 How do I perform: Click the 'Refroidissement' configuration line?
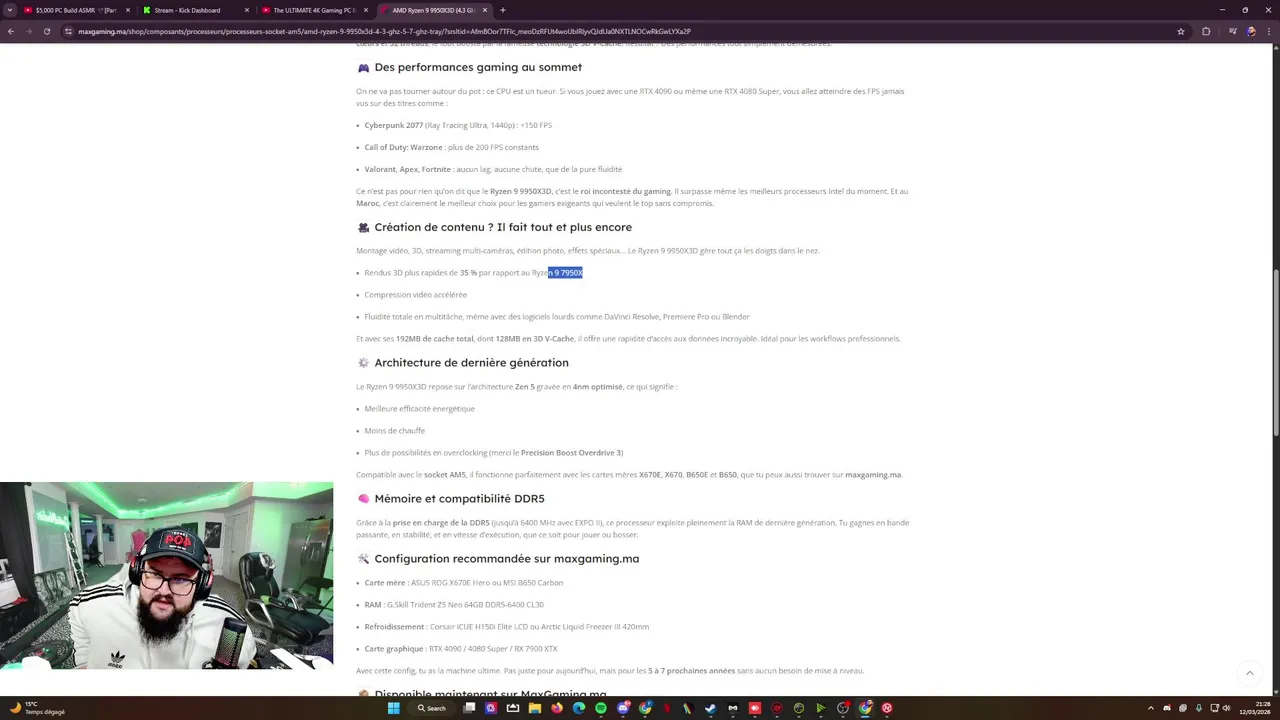506,627
